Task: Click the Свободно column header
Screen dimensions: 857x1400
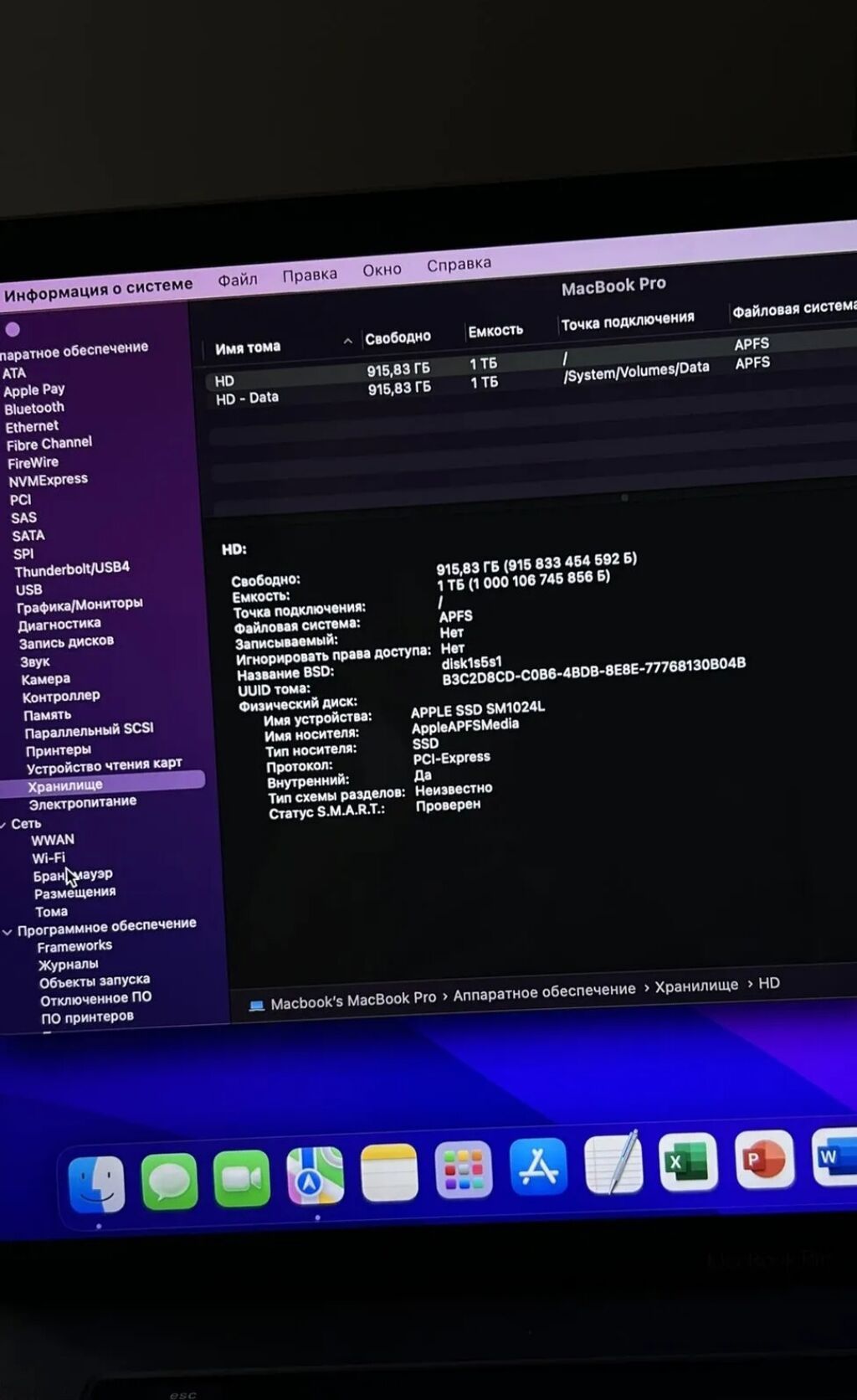Action: pyautogui.click(x=398, y=337)
